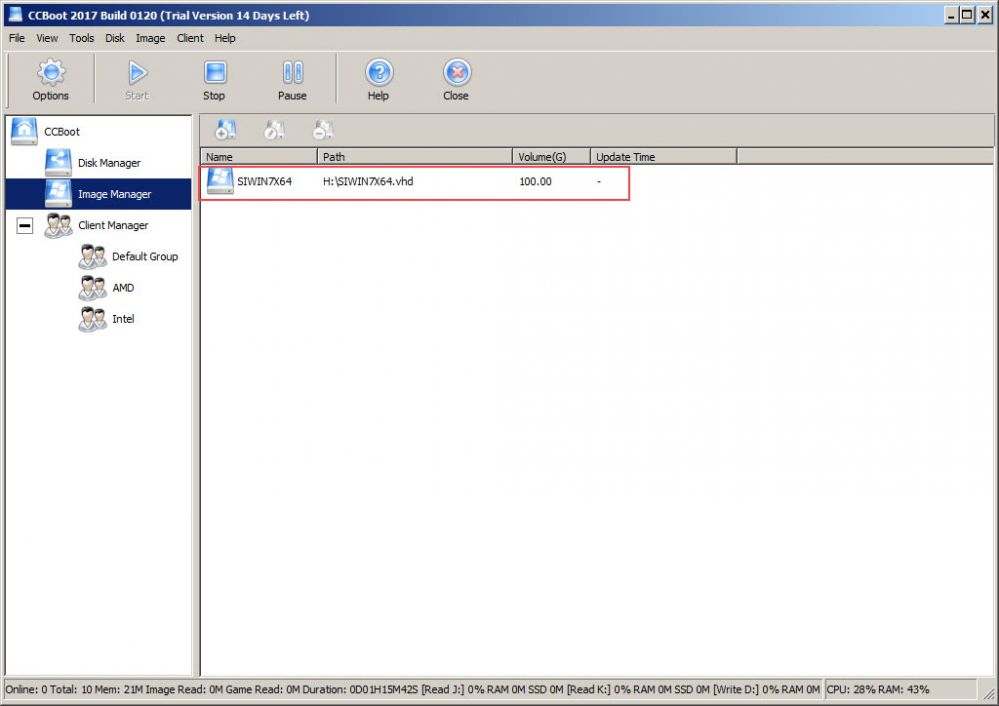Image resolution: width=999 pixels, height=706 pixels.
Task: Open the Client menu
Action: pos(190,38)
